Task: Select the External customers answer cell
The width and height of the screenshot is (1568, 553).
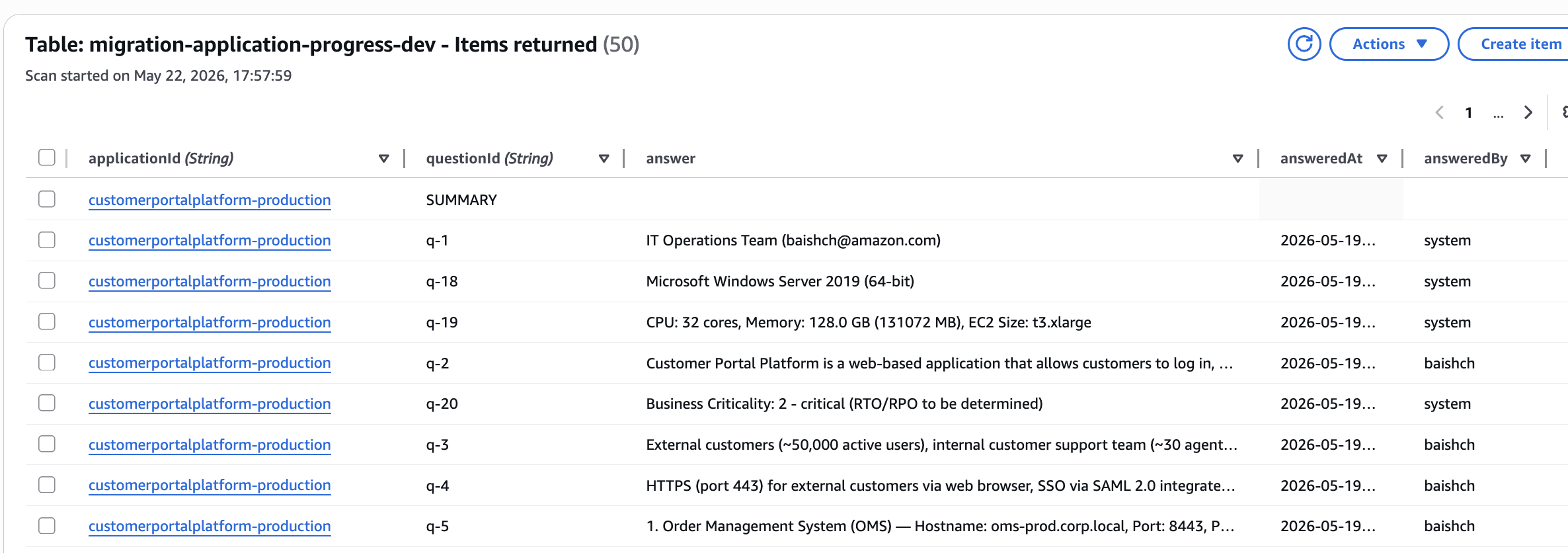Action: (941, 445)
